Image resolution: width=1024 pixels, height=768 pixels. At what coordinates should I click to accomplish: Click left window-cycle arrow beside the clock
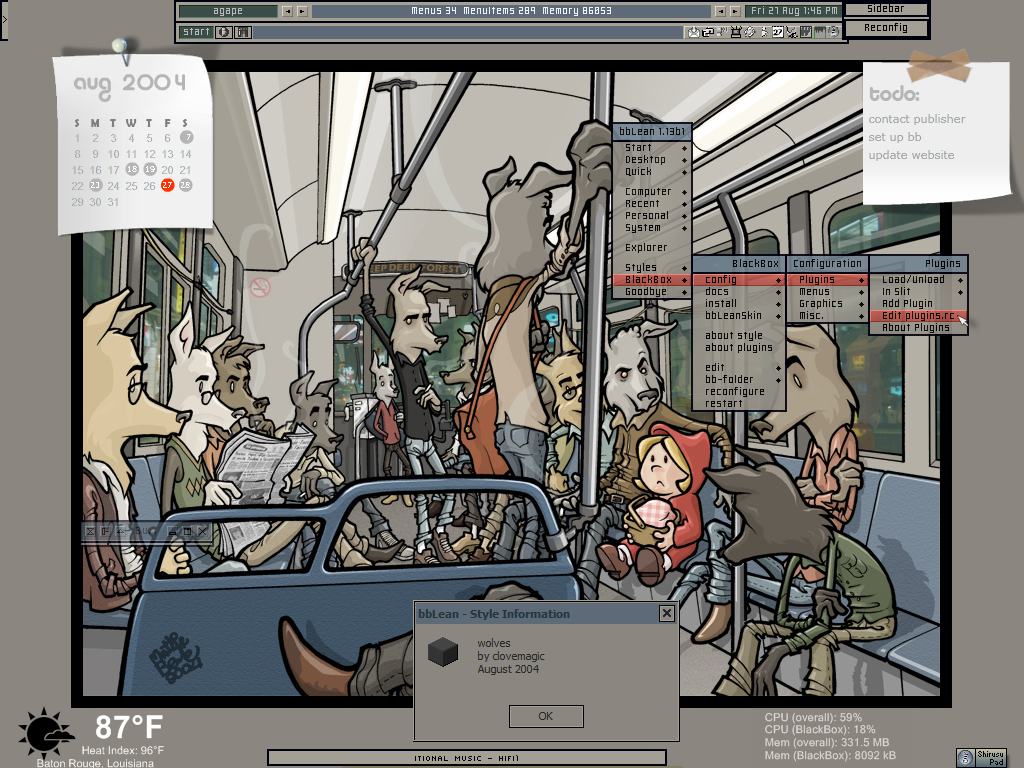pyautogui.click(x=720, y=11)
